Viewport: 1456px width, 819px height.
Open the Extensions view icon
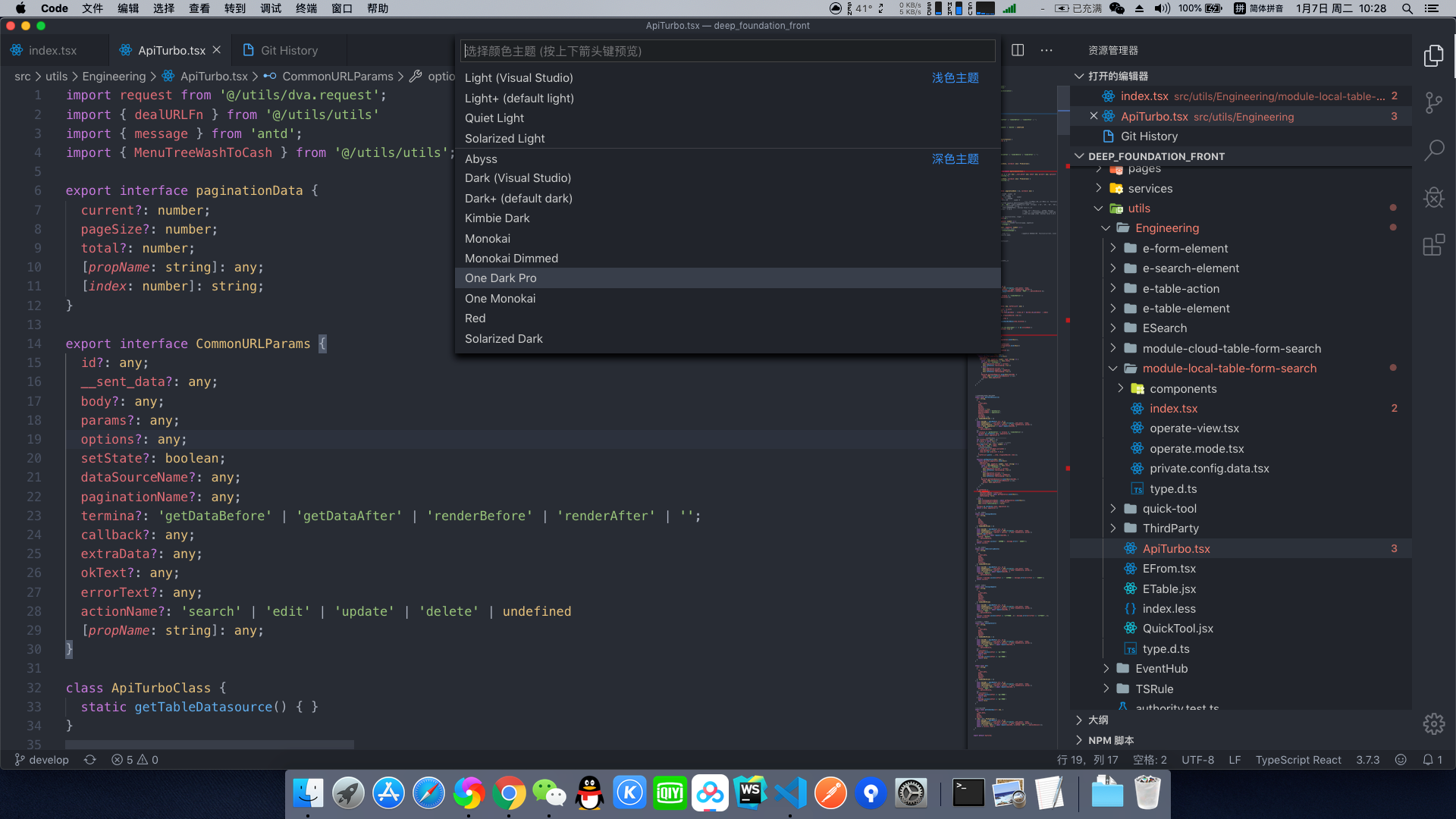click(x=1433, y=245)
